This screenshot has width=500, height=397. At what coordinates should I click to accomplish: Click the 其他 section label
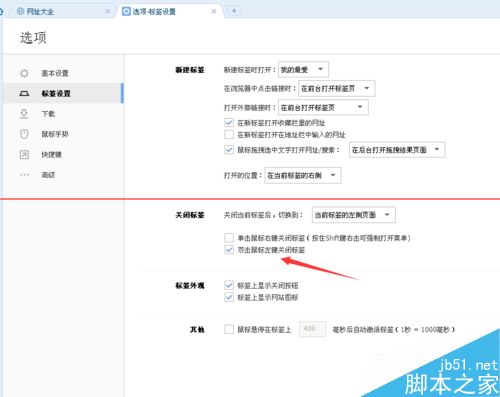click(x=197, y=330)
